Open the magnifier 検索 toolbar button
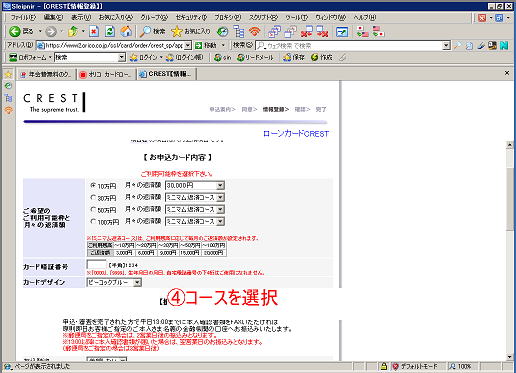Image resolution: width=516 pixels, height=373 pixels. click(x=152, y=32)
